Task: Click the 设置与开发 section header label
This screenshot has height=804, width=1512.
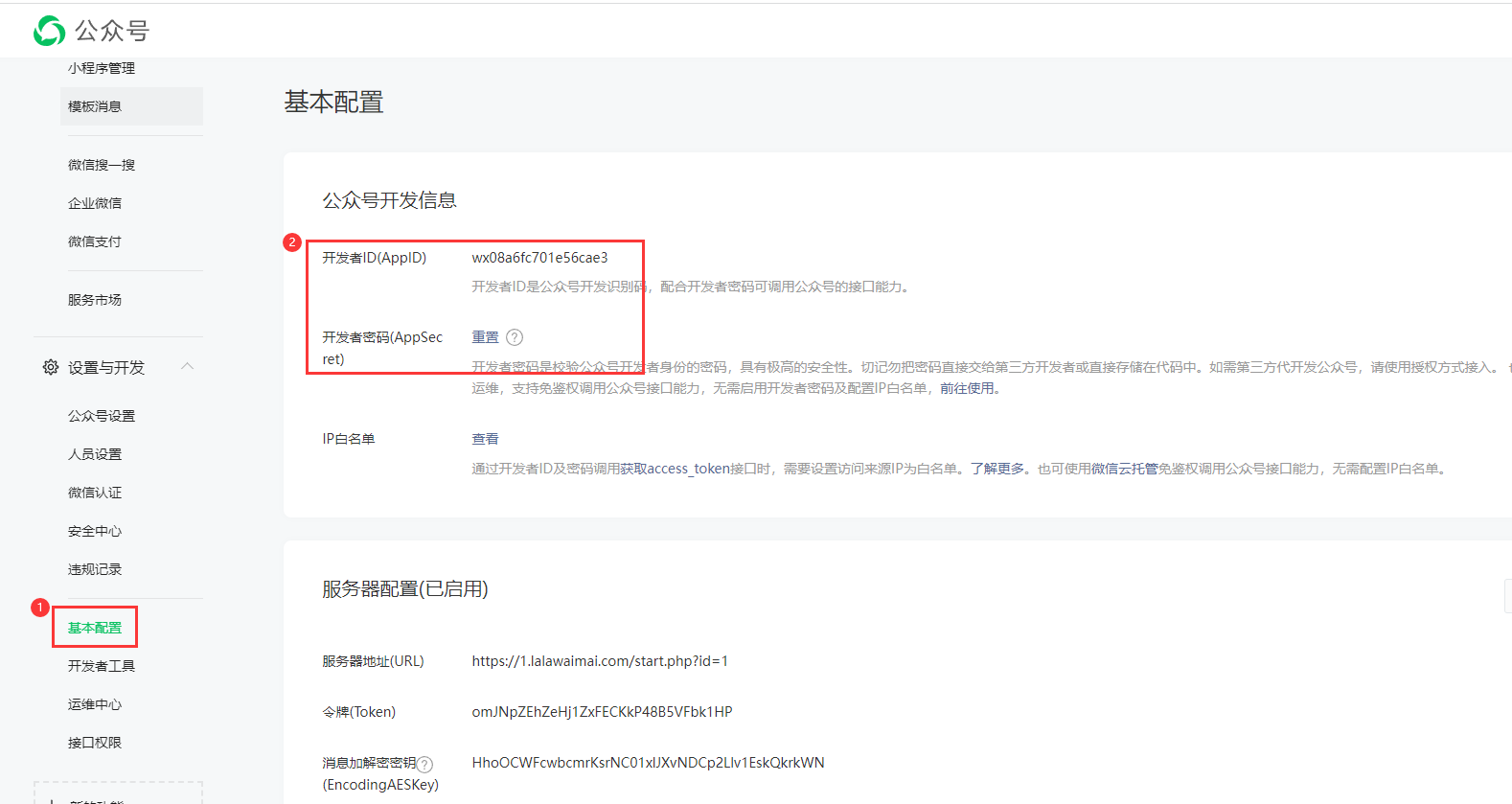Action: click(x=106, y=367)
